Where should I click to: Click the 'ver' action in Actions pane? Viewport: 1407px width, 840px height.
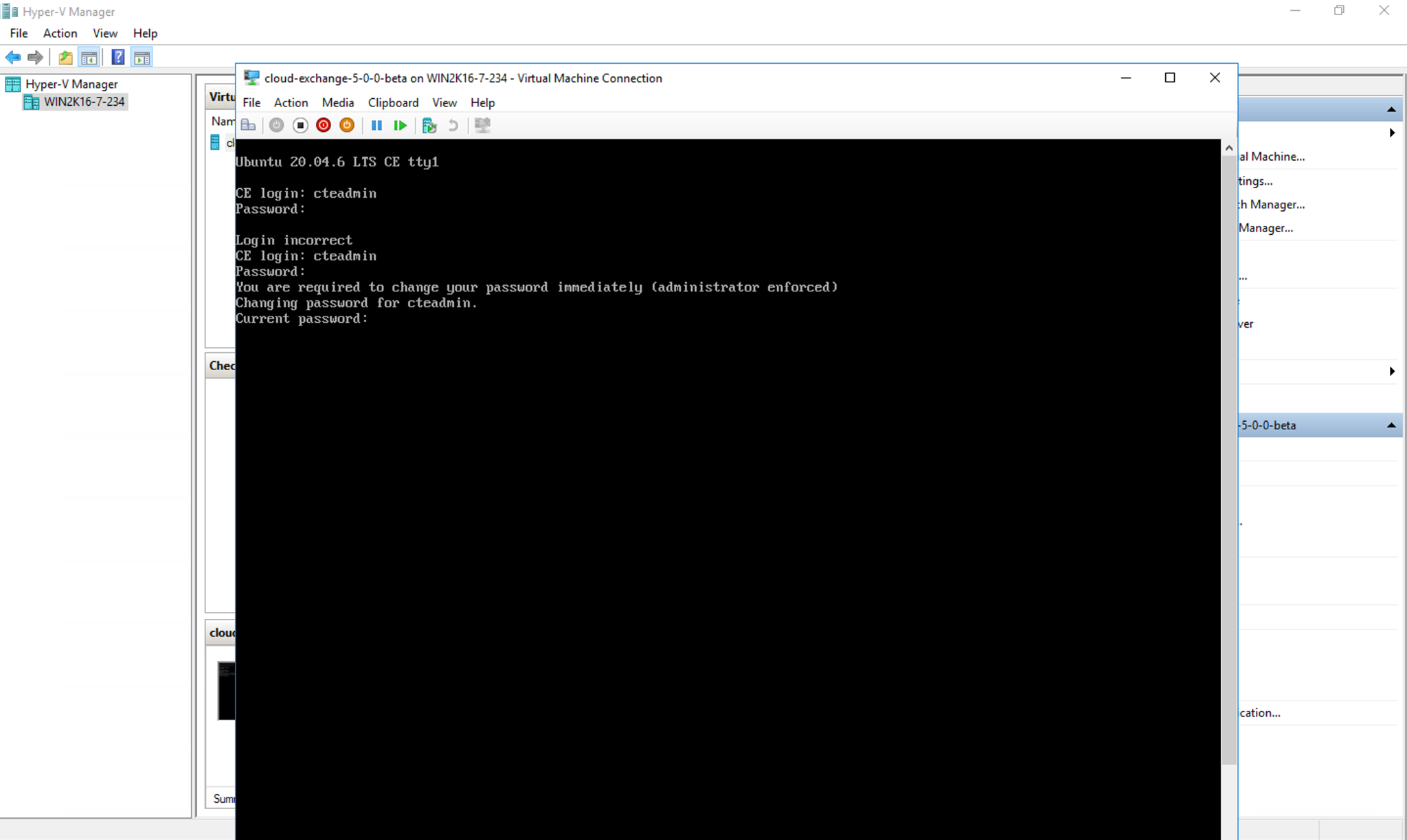pos(1246,324)
